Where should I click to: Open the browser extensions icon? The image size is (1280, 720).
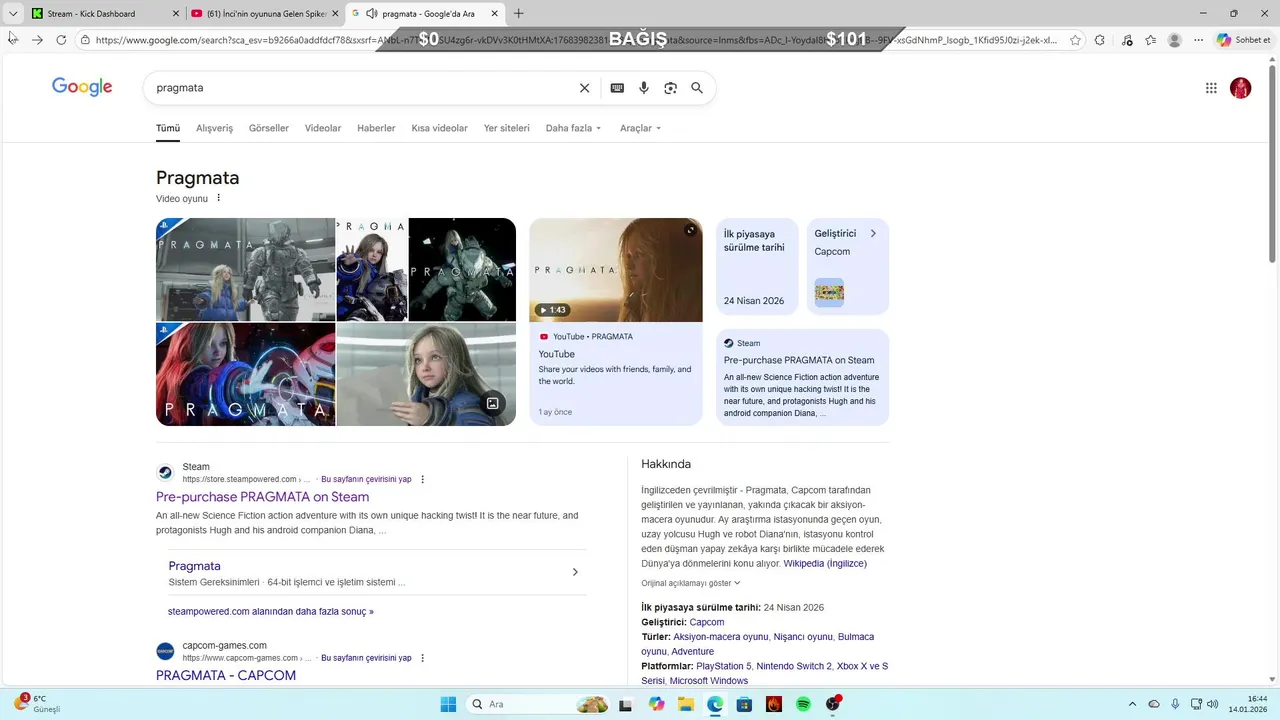1100,40
